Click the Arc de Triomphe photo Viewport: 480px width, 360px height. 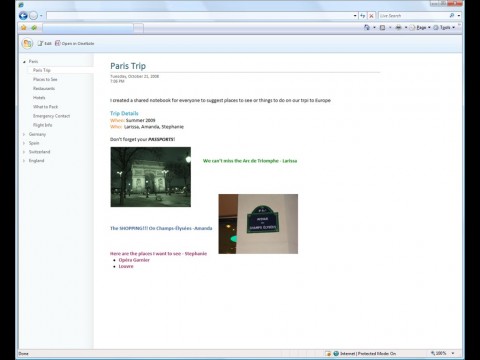pyautogui.click(x=151, y=177)
